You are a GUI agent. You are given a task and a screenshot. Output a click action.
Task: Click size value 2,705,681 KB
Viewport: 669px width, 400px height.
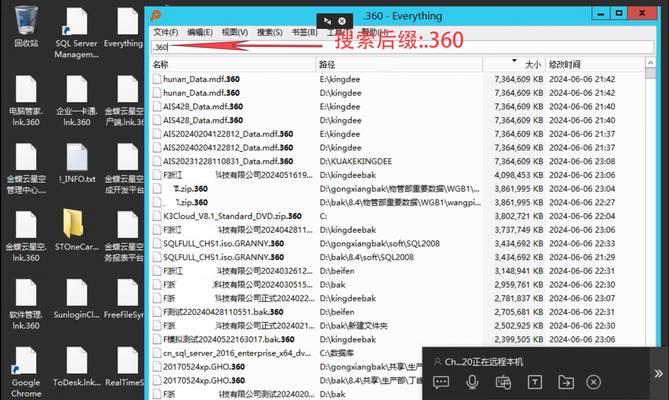coord(518,312)
